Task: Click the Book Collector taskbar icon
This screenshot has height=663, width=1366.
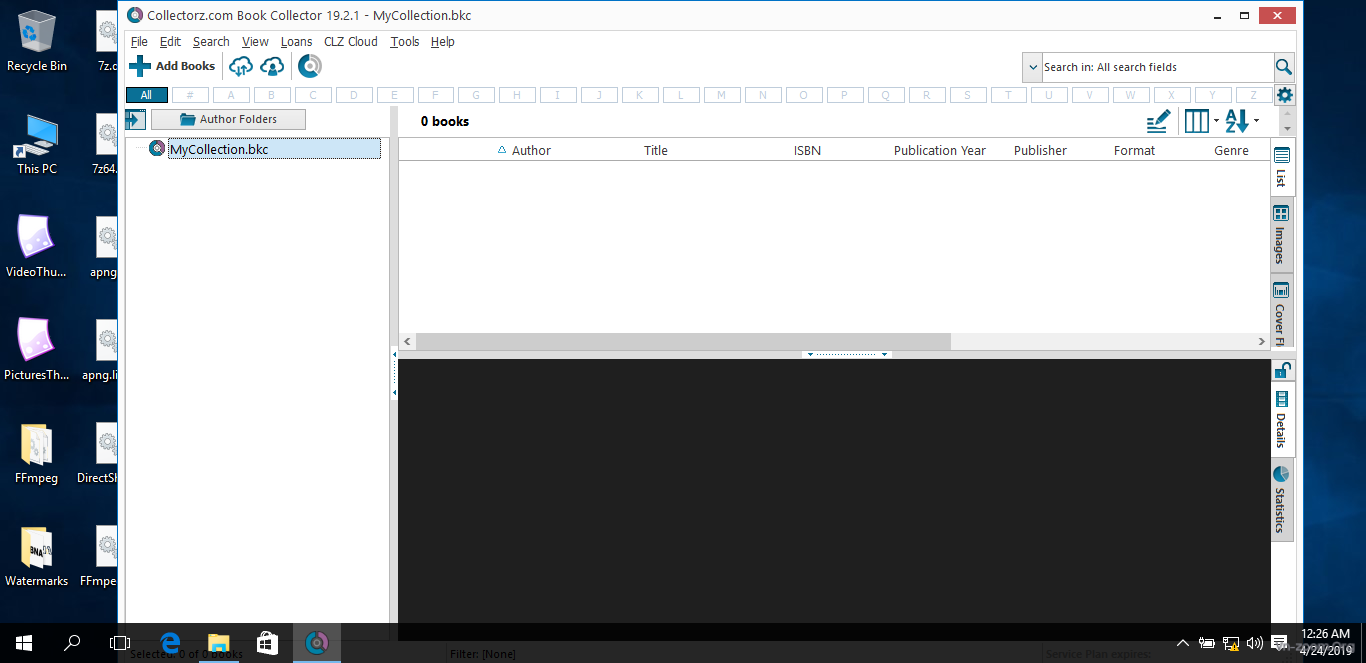Action: click(317, 643)
